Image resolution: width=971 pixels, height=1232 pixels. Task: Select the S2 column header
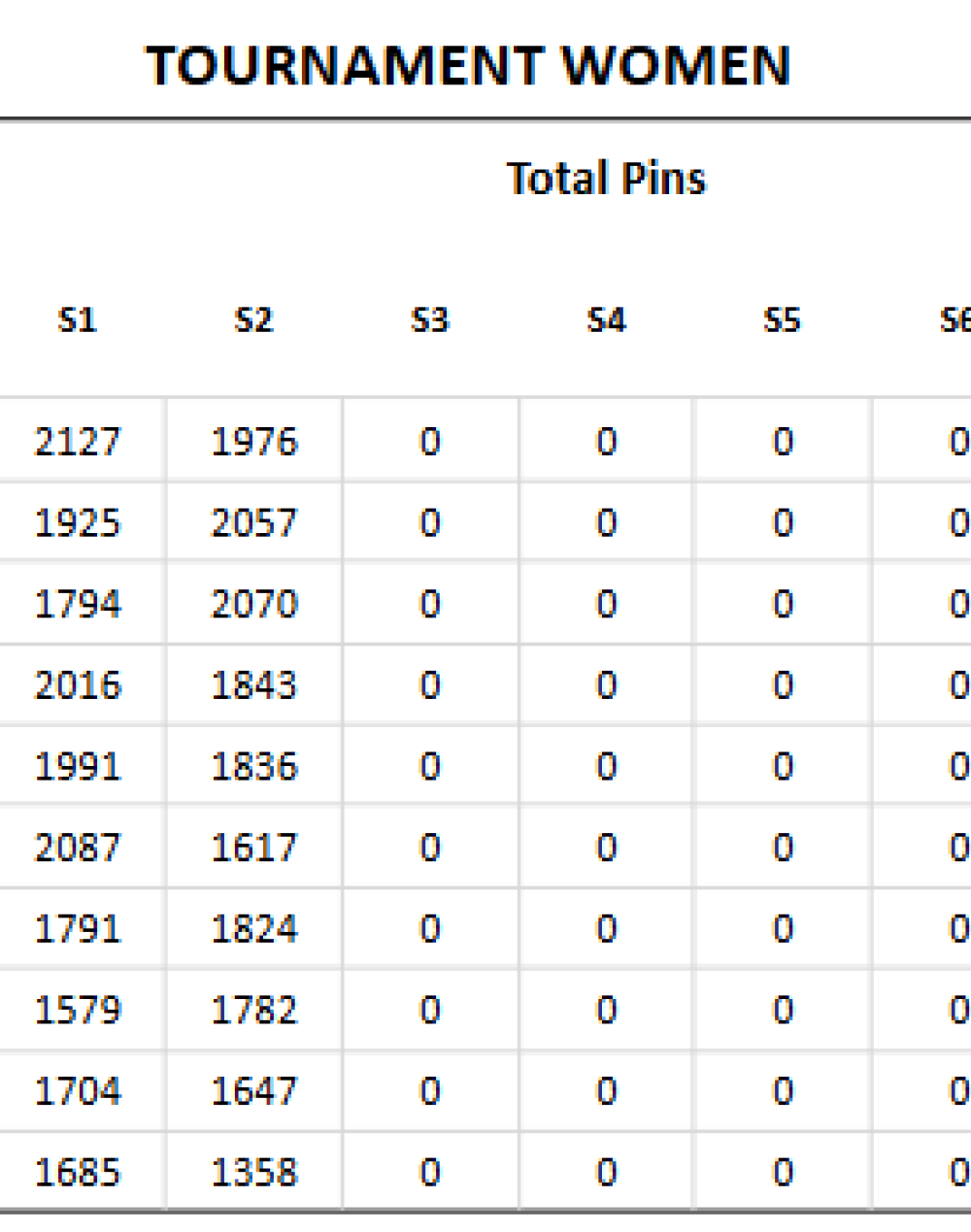tap(253, 320)
